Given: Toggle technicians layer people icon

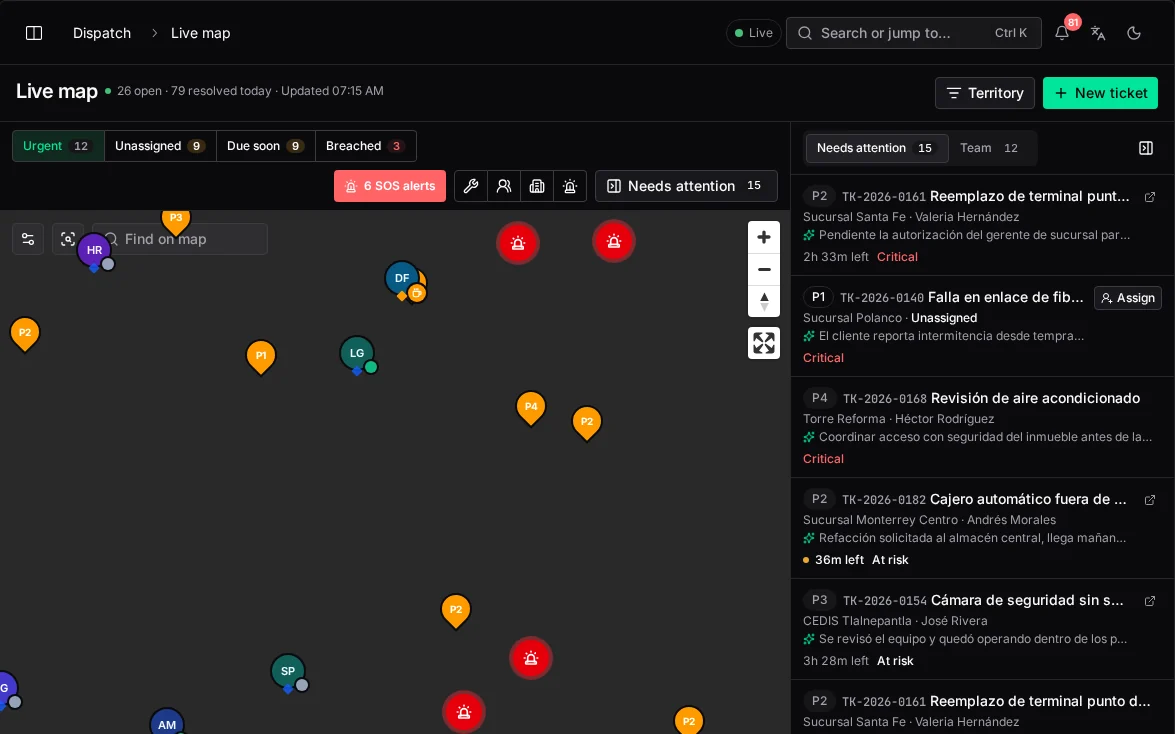Looking at the screenshot, I should point(504,186).
